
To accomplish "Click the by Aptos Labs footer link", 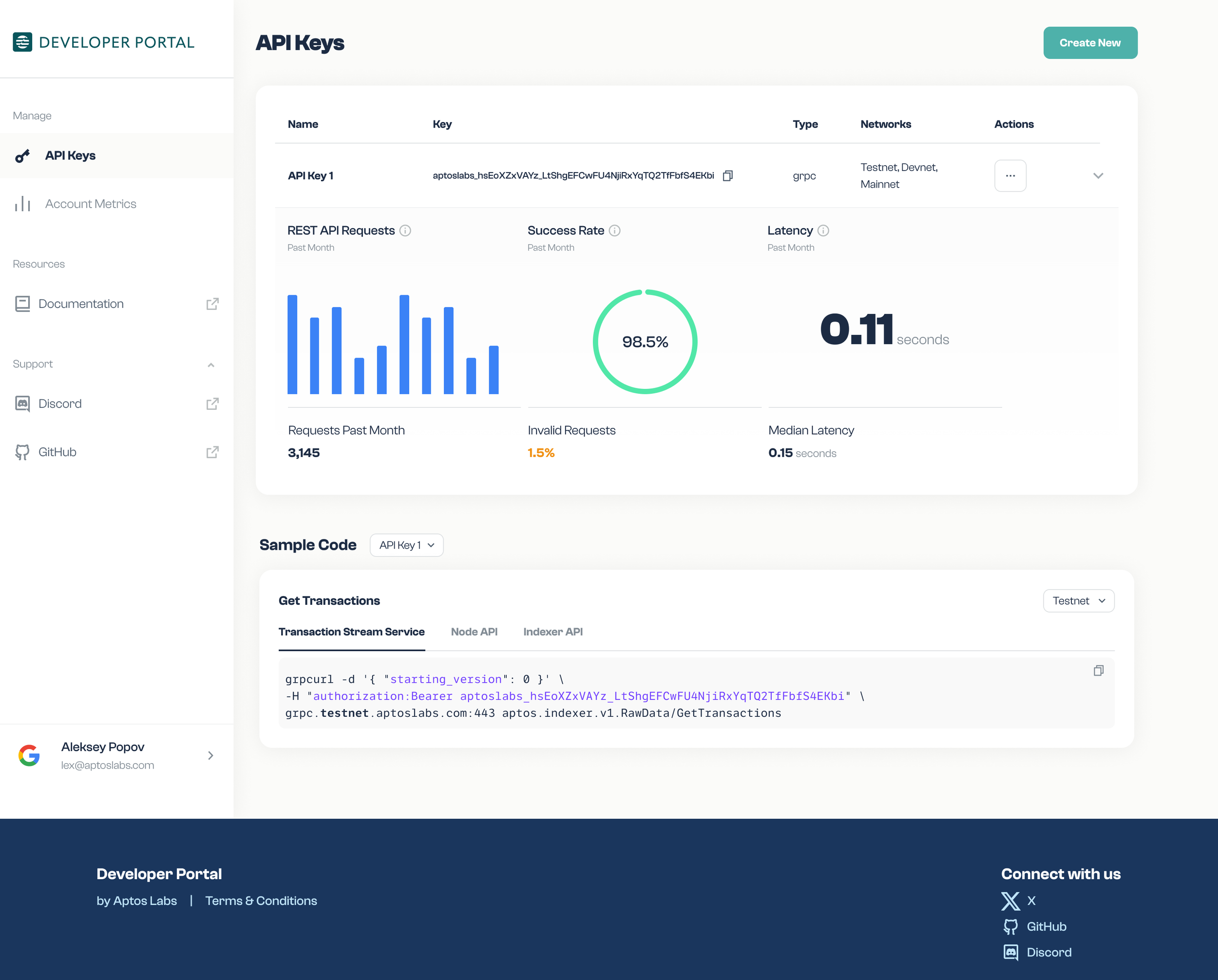I will click(137, 900).
